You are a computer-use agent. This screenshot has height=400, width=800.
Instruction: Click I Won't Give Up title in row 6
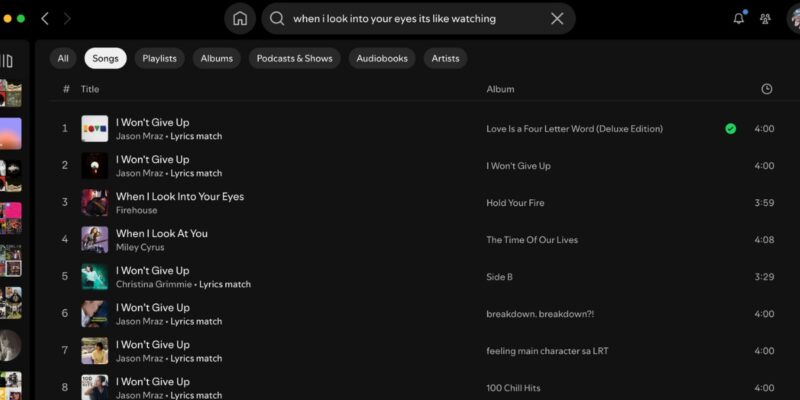(x=153, y=308)
